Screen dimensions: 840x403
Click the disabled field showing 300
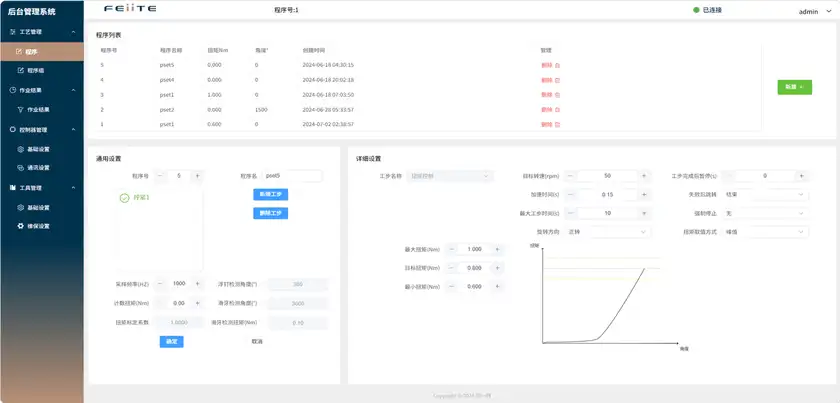pyautogui.click(x=298, y=284)
